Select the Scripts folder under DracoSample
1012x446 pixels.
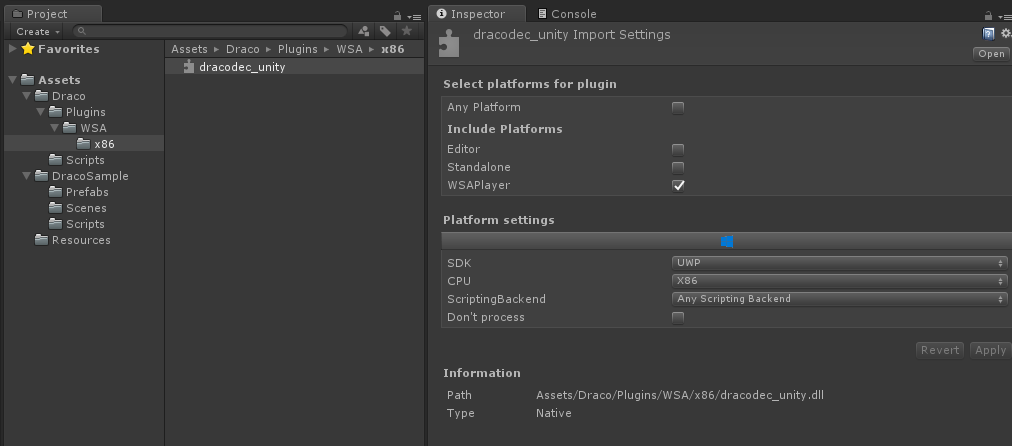click(85, 224)
